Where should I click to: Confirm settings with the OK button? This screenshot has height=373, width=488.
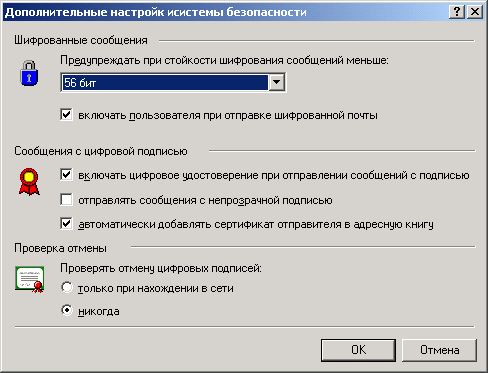[358, 350]
